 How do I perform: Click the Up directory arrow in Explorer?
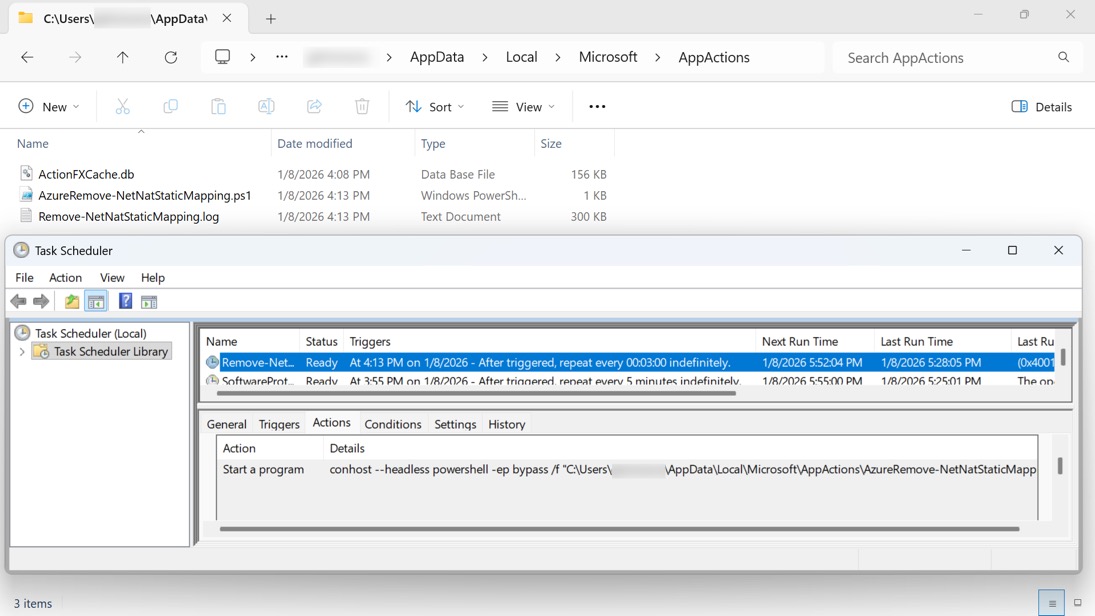123,58
